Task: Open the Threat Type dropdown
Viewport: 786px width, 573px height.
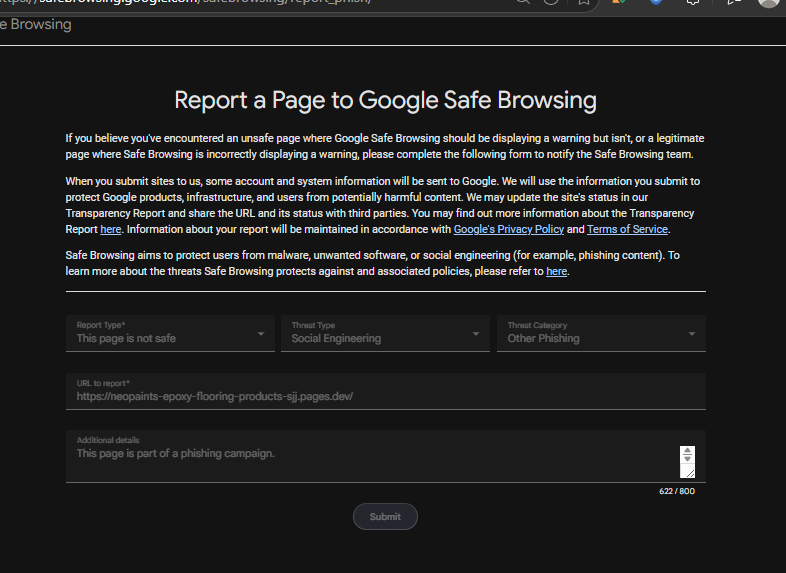Action: click(x=385, y=333)
